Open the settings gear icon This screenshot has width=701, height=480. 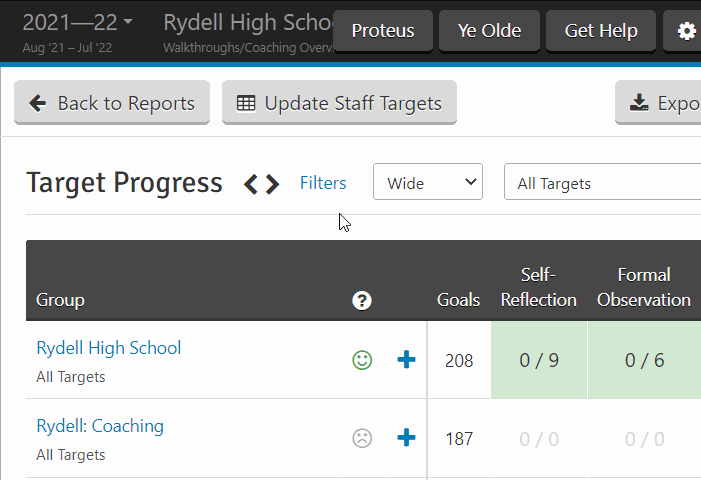coord(686,31)
